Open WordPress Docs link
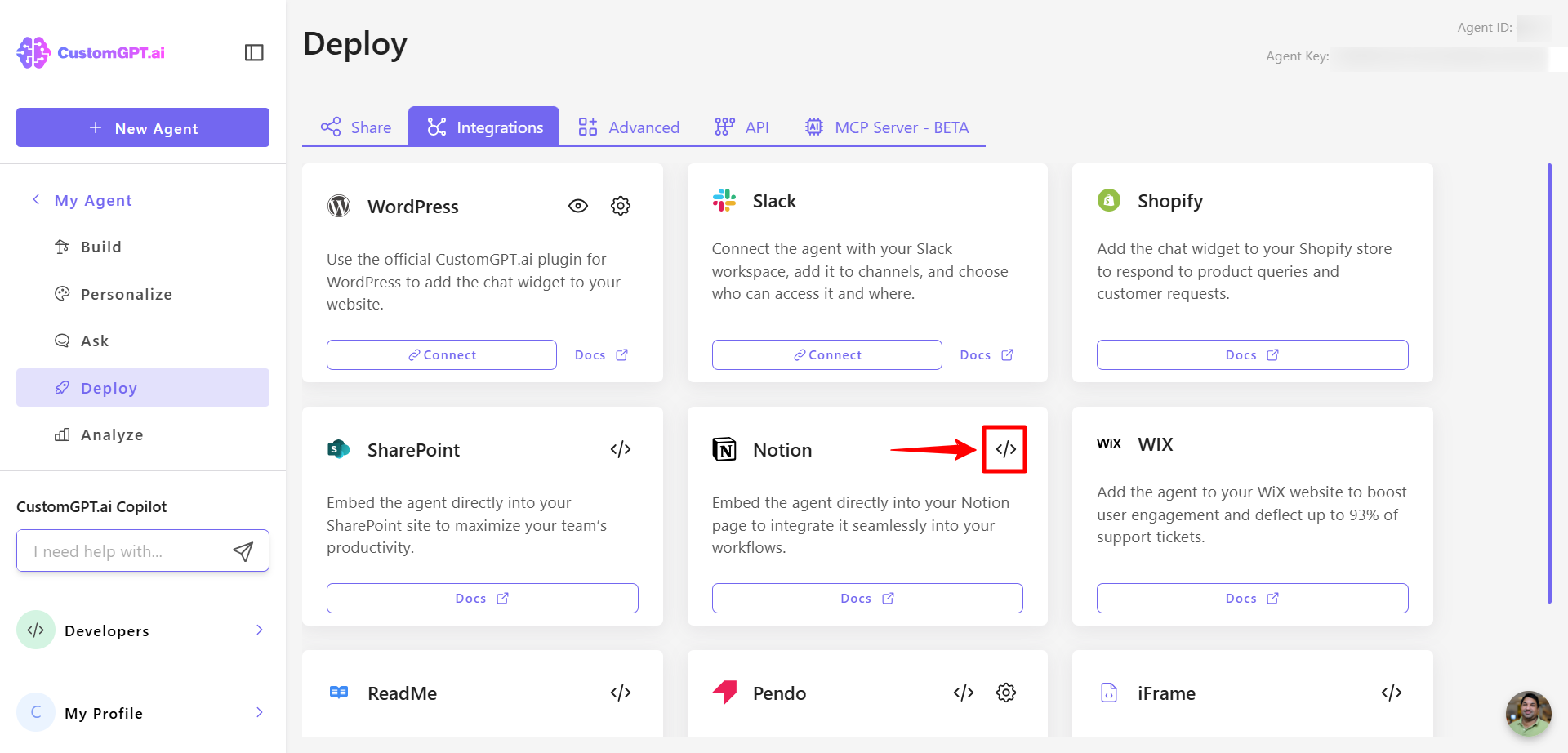1568x753 pixels. click(602, 354)
